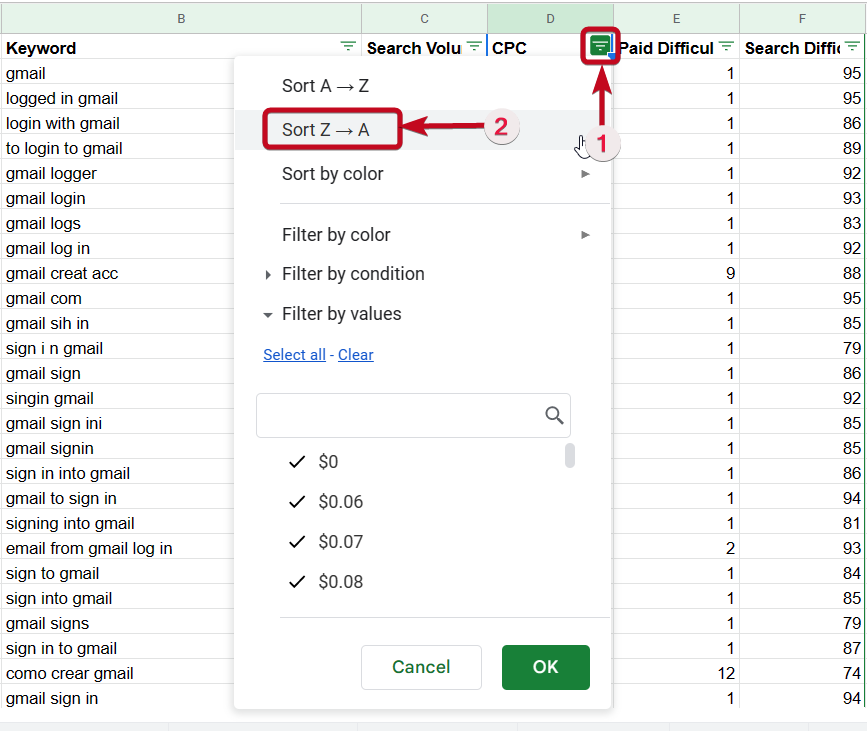Deselect the $0.08 value
This screenshot has width=867, height=731.
(297, 582)
